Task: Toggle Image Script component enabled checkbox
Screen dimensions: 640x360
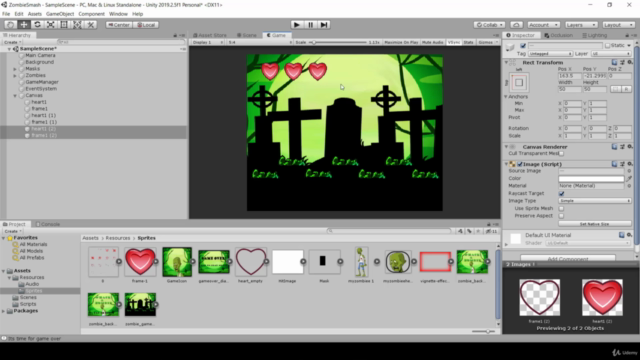Action: click(520, 164)
